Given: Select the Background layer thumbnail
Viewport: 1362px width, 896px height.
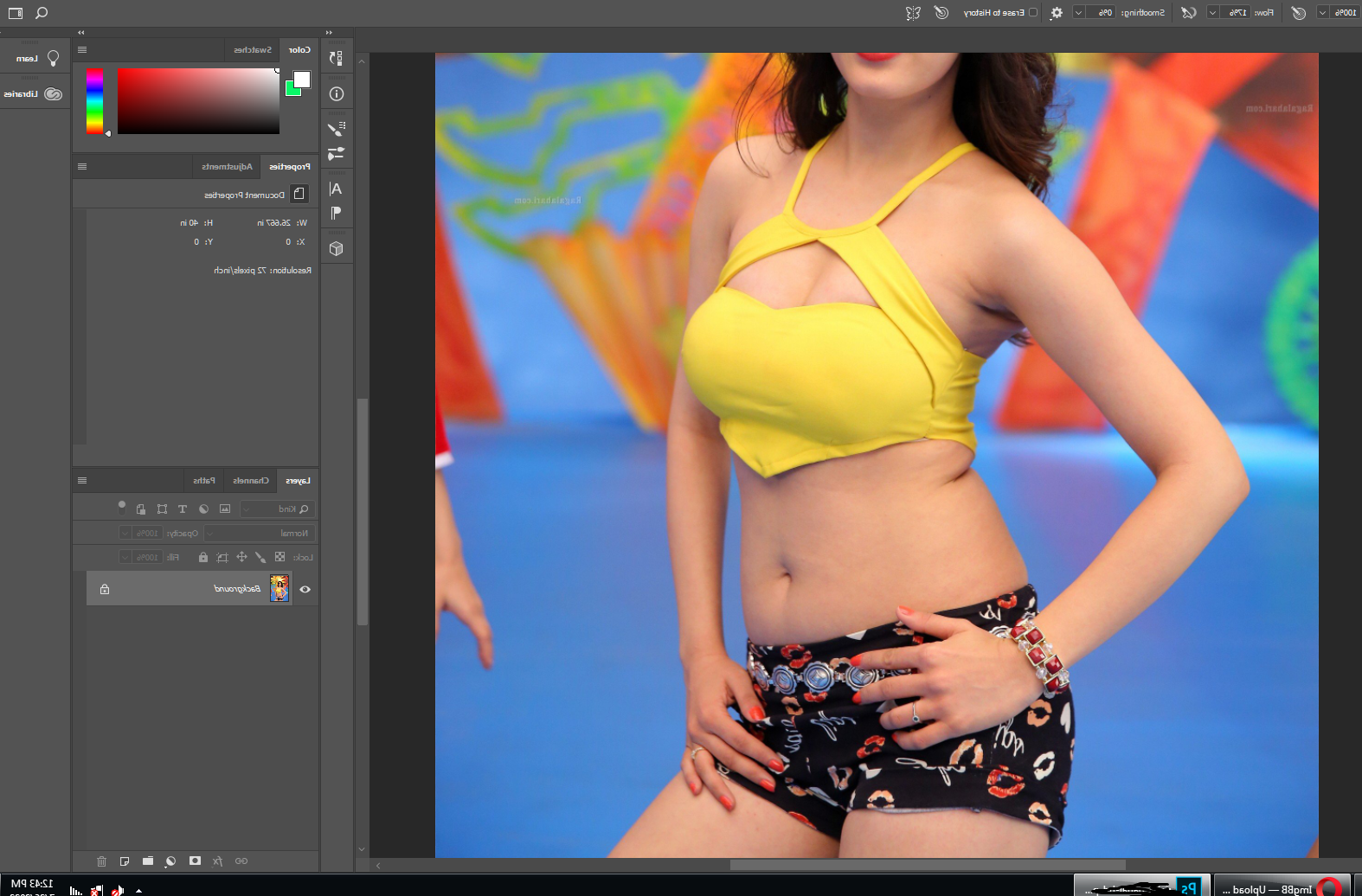Looking at the screenshot, I should pos(279,589).
